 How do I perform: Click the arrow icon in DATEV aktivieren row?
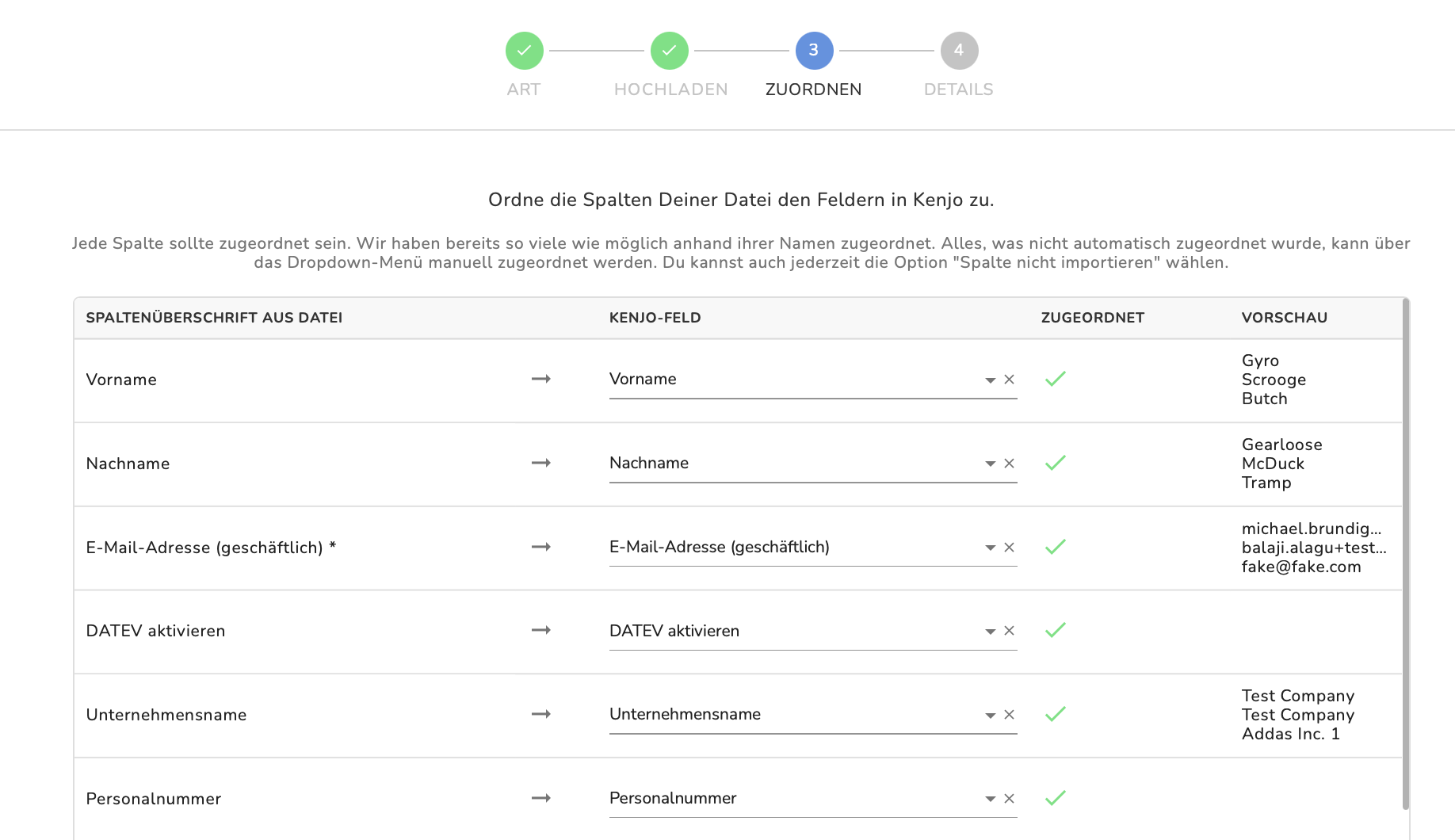[541, 630]
